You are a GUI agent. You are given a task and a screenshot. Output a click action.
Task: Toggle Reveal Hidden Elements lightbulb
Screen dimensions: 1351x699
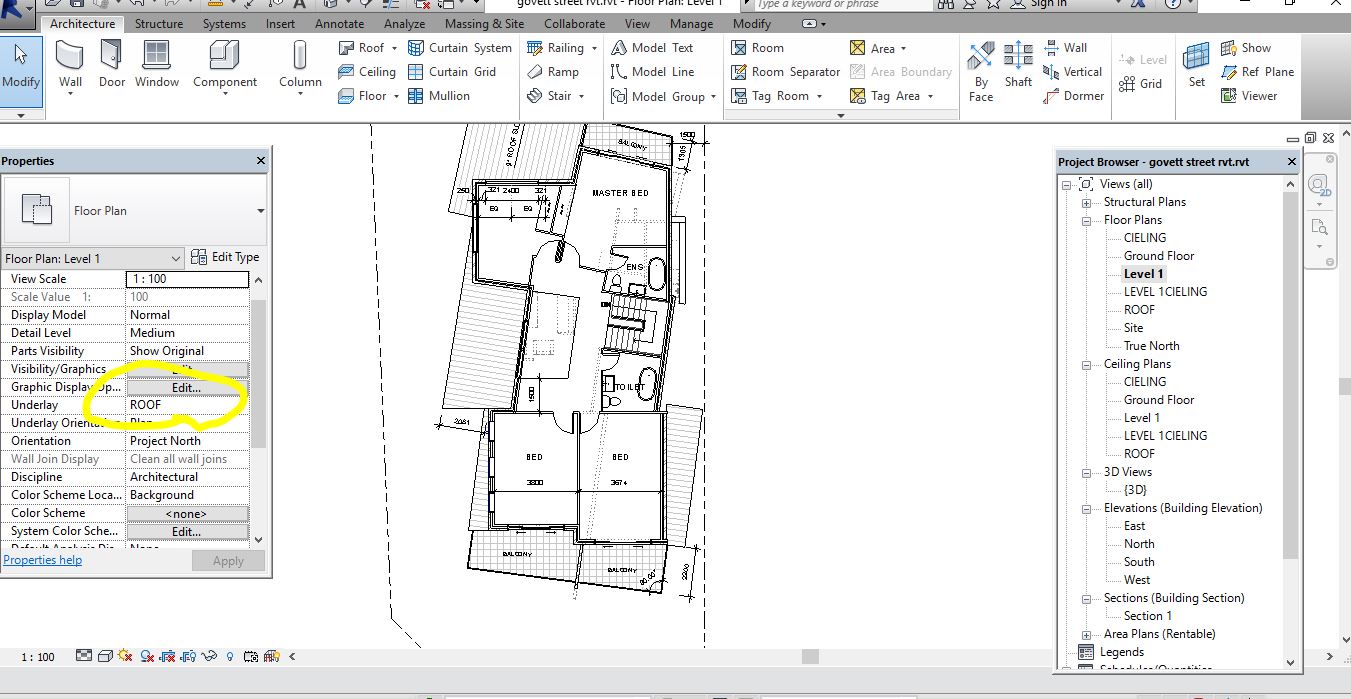[x=230, y=656]
